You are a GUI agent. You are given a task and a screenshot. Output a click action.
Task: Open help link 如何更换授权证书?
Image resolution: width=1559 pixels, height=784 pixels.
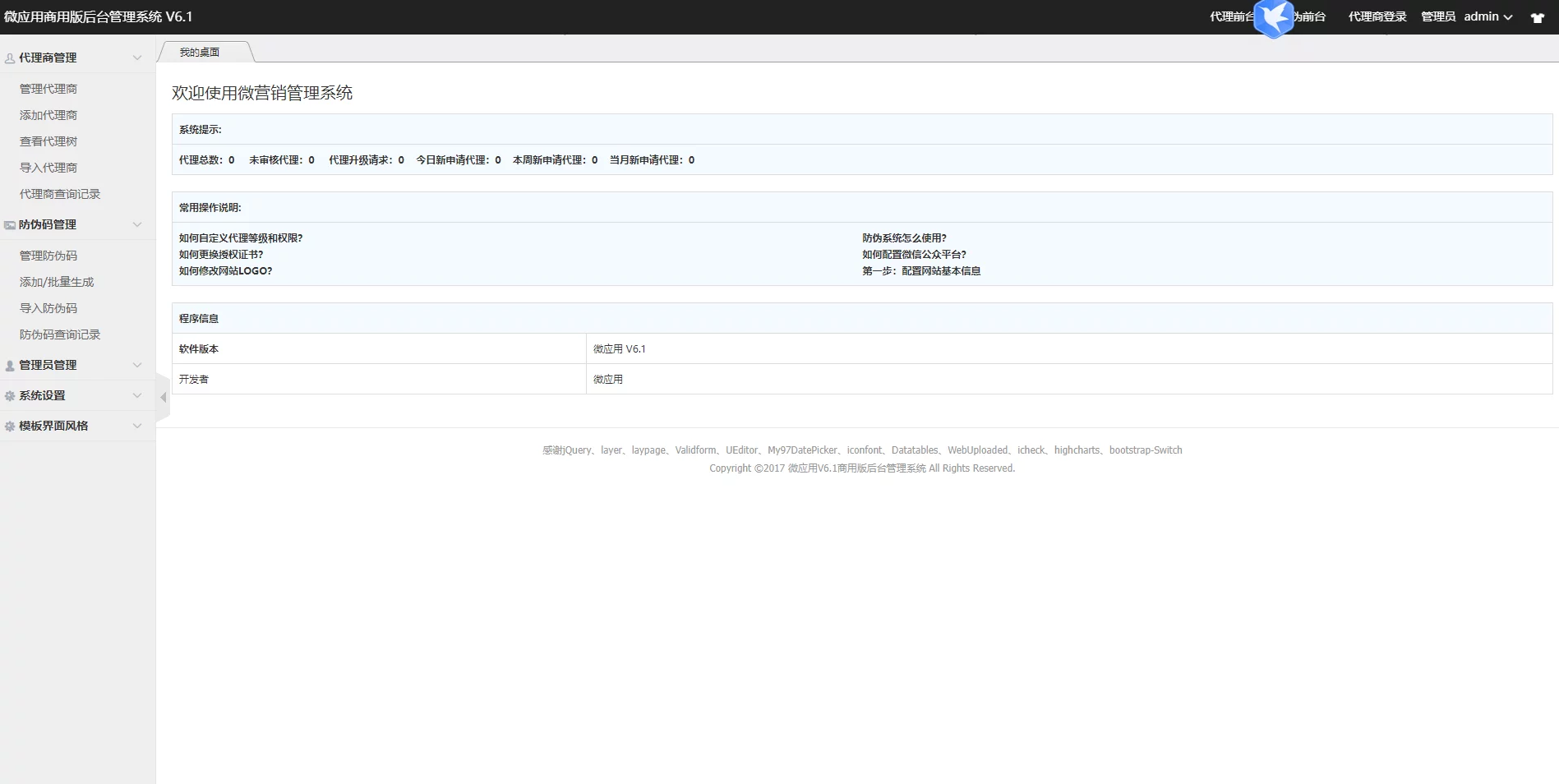click(221, 255)
